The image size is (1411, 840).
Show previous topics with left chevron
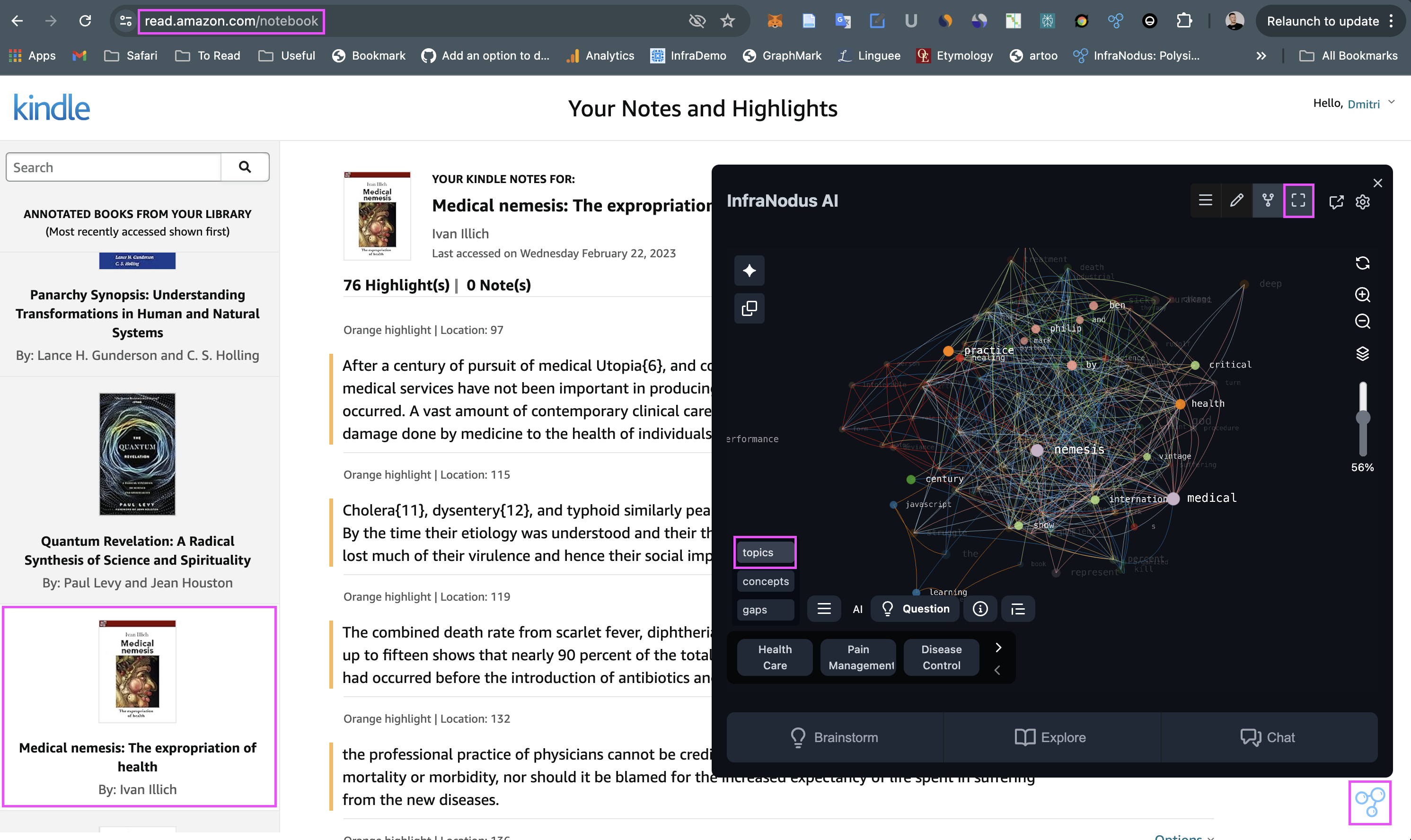click(x=997, y=670)
